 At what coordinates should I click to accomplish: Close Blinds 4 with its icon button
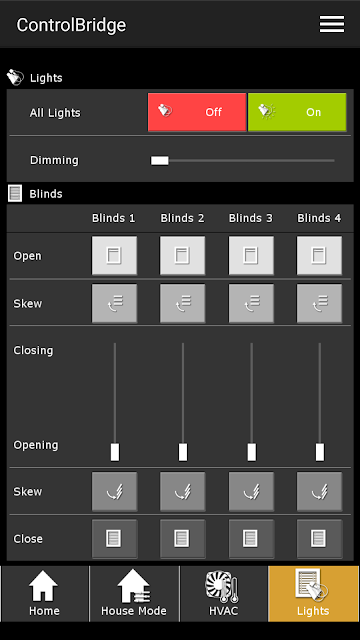click(319, 539)
